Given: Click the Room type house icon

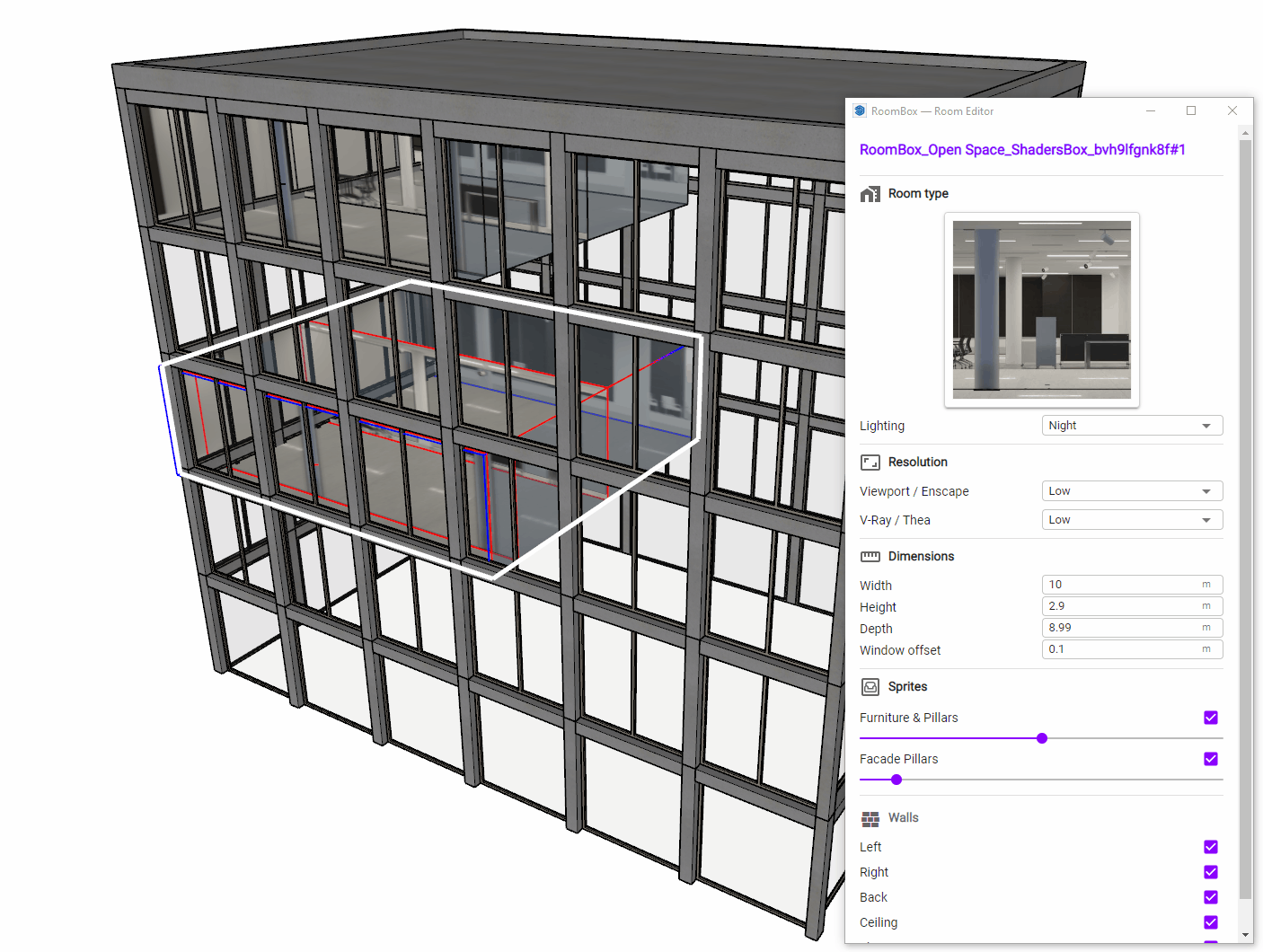Looking at the screenshot, I should tap(870, 194).
